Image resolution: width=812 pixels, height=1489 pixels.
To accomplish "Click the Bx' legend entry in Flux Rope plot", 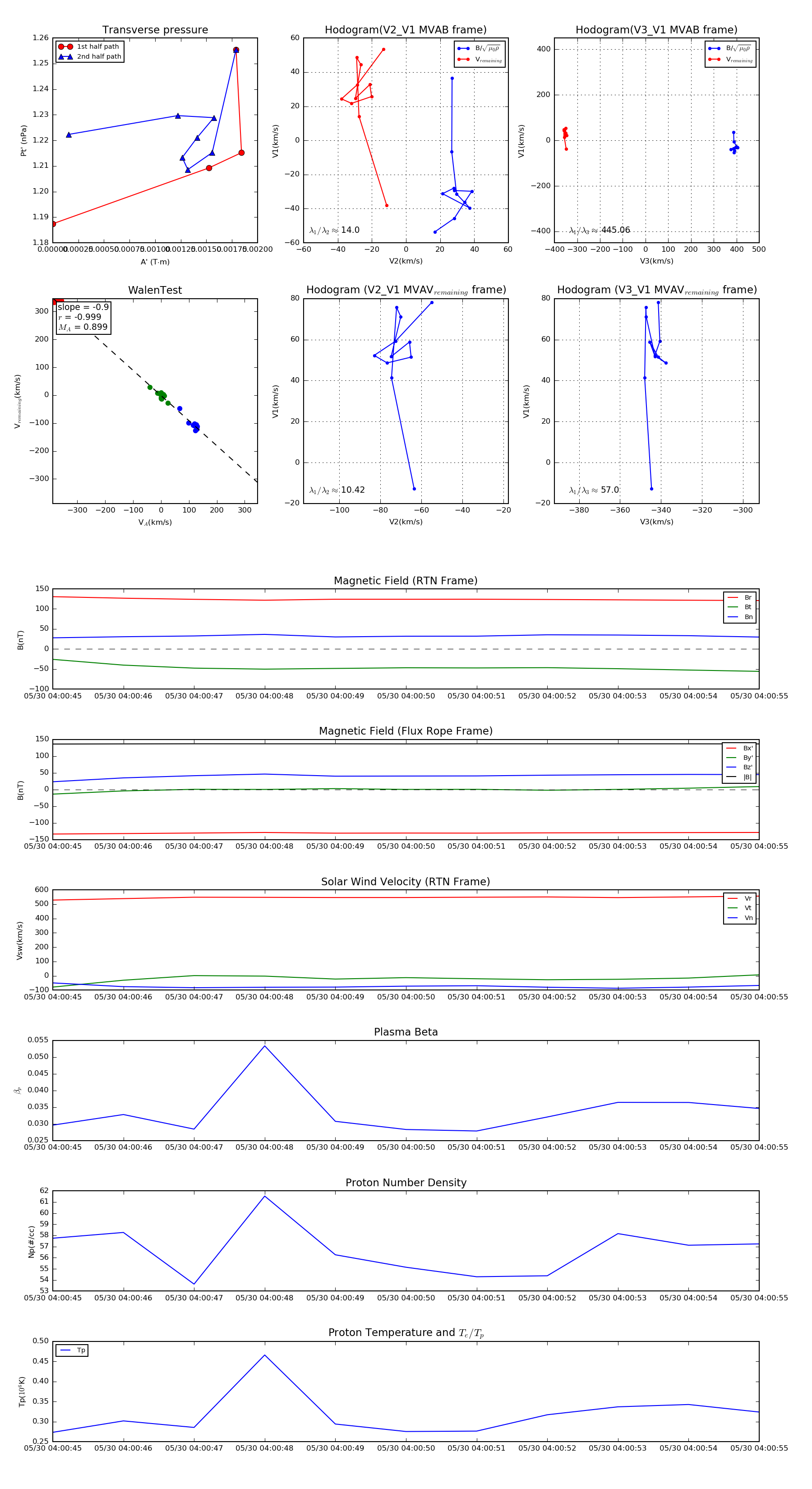I will 739,749.
